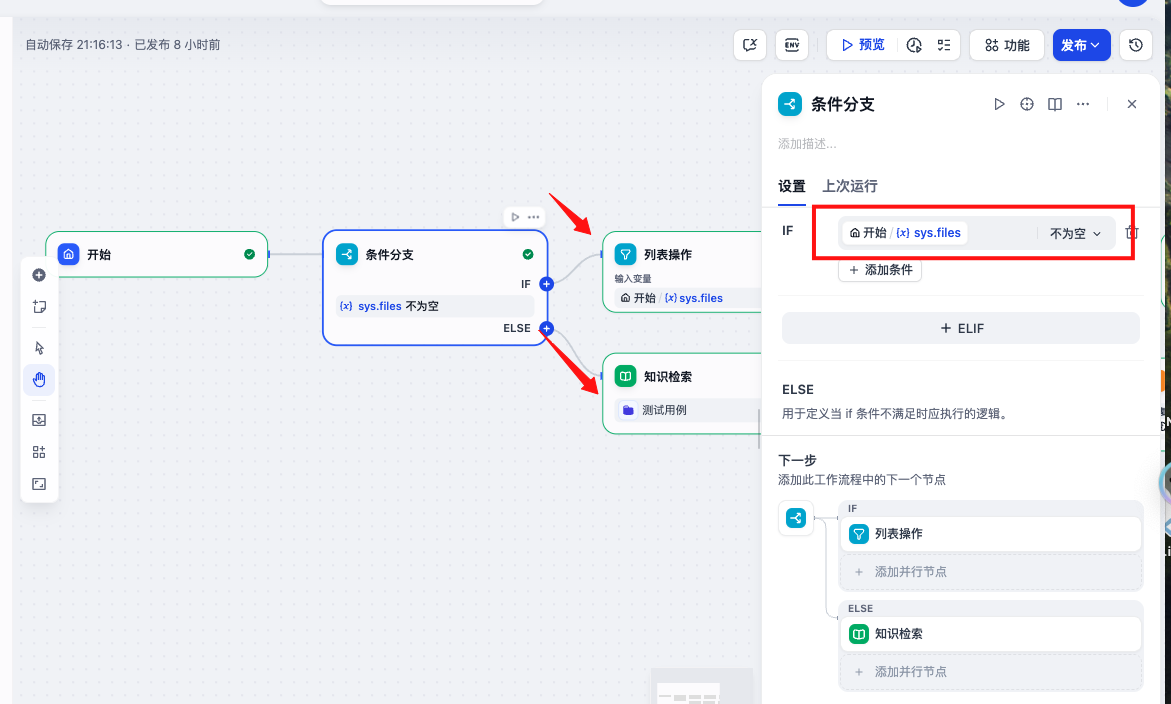This screenshot has width=1171, height=704.
Task: Click the maximize canvas icon in left toolbar
Action: point(39,485)
